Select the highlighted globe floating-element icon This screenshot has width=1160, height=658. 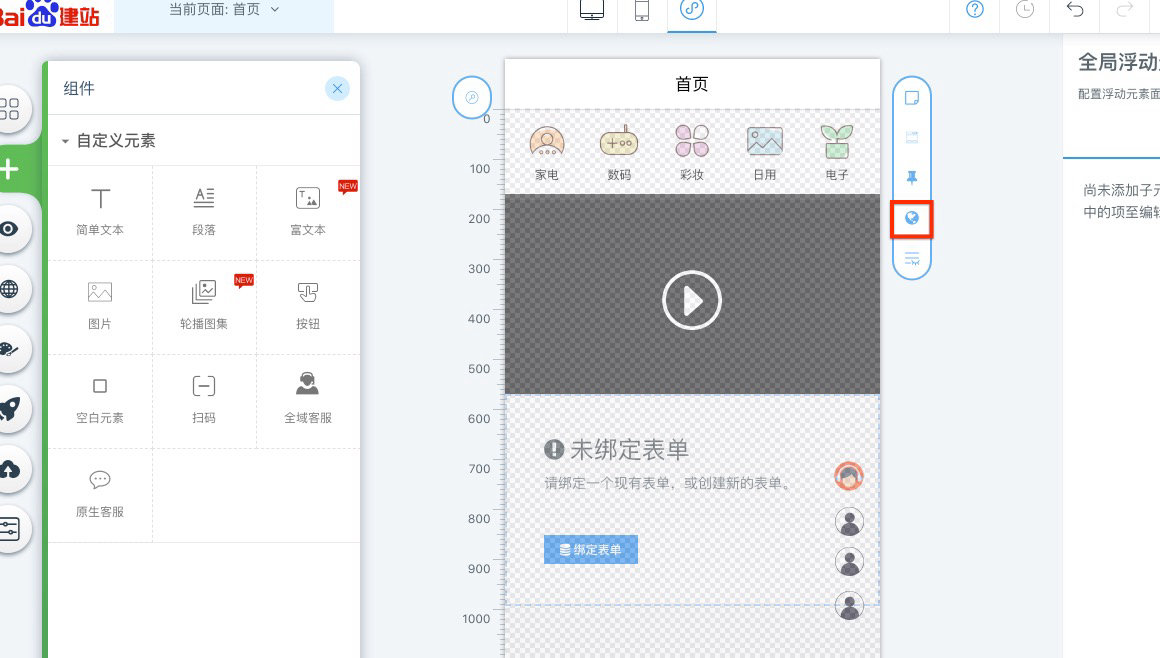[x=912, y=218]
